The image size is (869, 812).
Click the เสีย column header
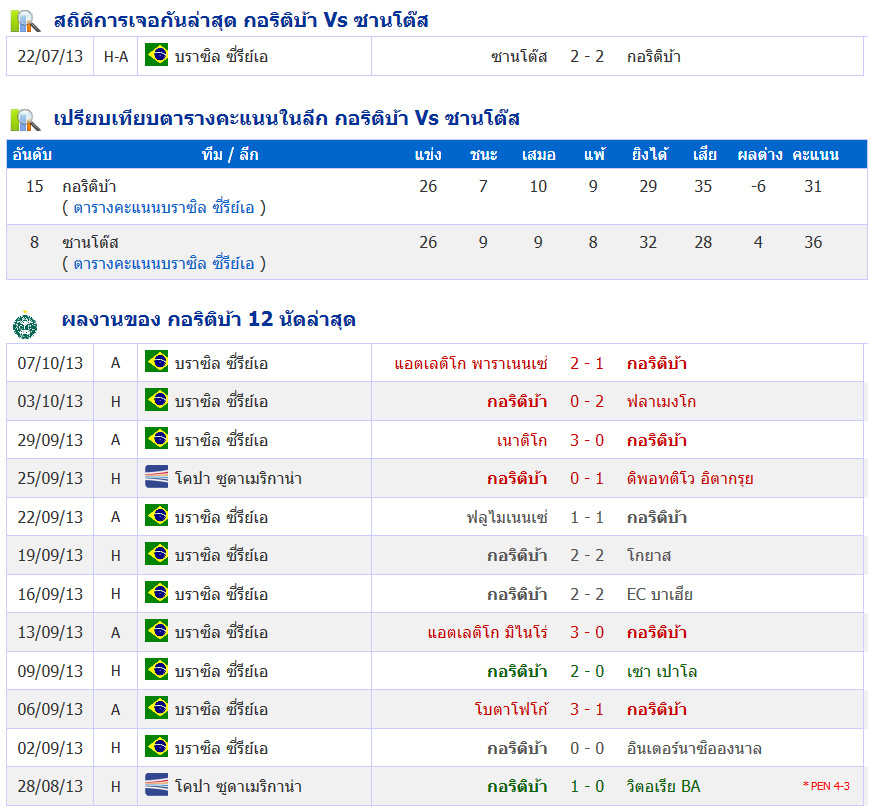point(704,155)
